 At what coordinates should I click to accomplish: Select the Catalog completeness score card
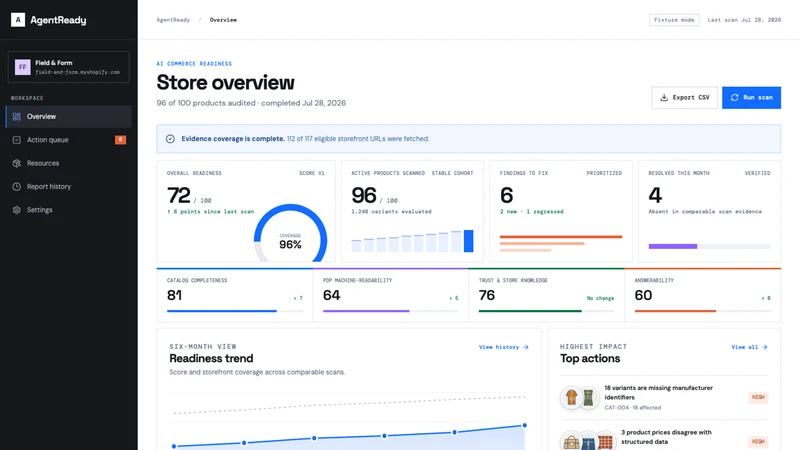(x=235, y=295)
